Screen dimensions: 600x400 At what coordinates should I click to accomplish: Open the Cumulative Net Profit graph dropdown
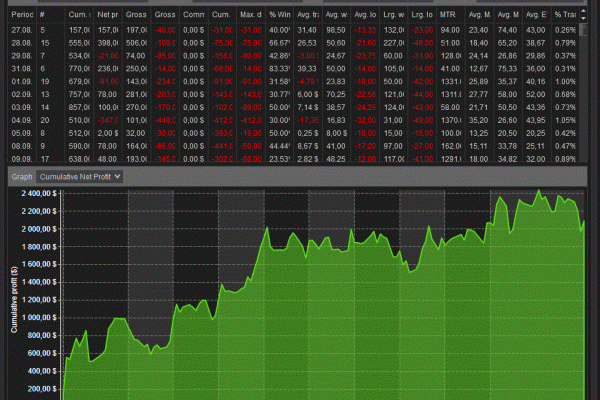pyautogui.click(x=79, y=177)
